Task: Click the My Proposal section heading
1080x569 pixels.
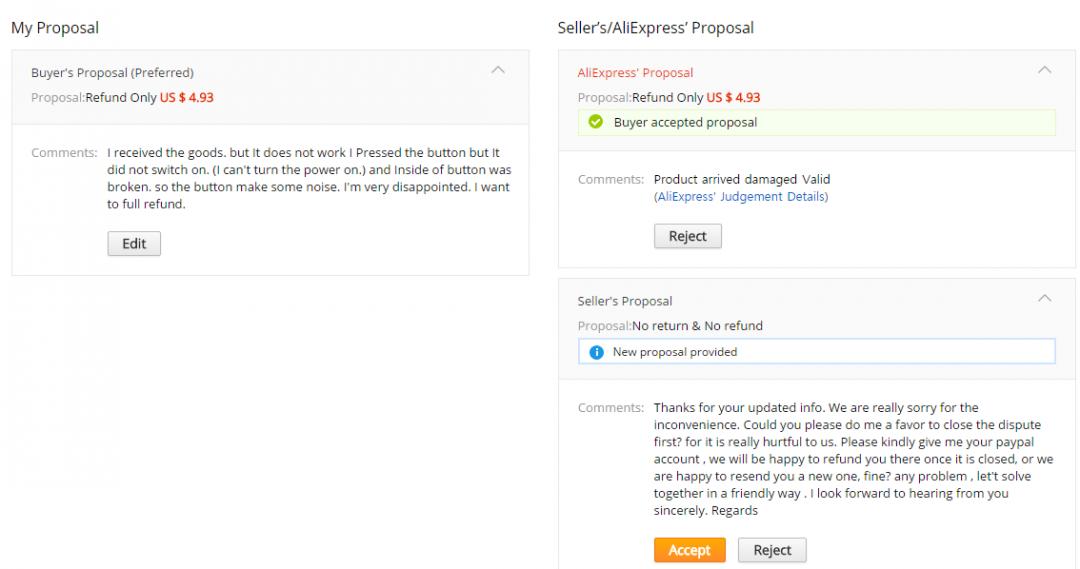Action: pyautogui.click(x=55, y=28)
